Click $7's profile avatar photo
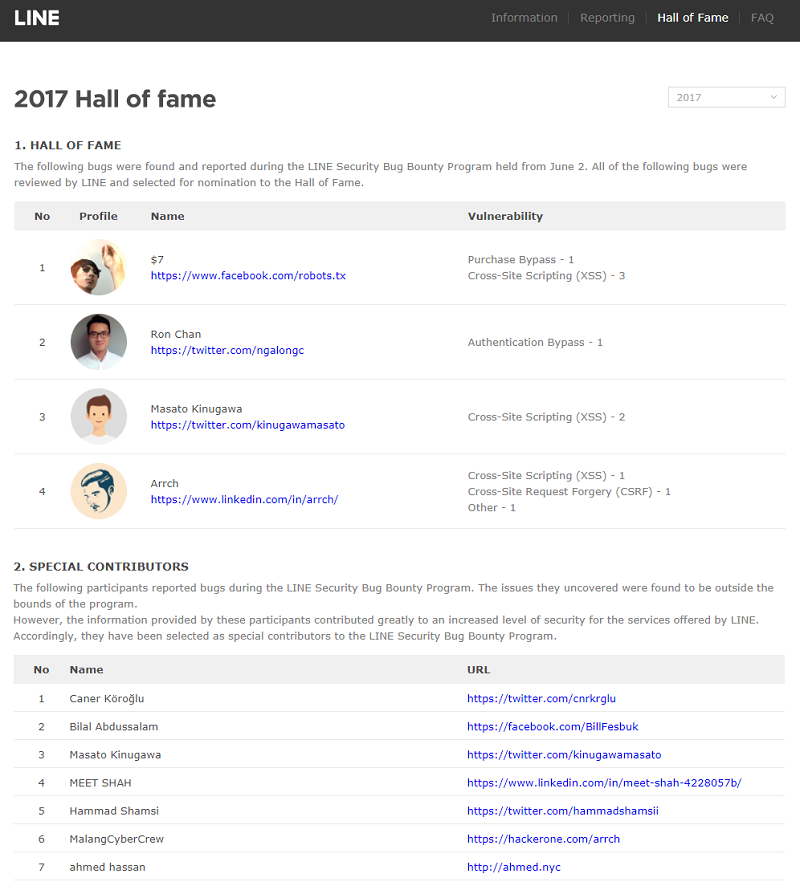The width and height of the screenshot is (800, 886). click(99, 267)
